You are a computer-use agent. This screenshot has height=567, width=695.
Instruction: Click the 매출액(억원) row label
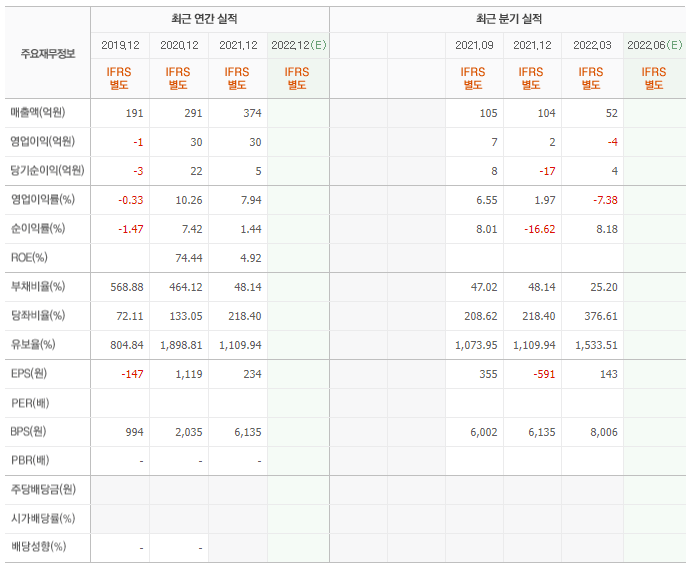[38, 113]
